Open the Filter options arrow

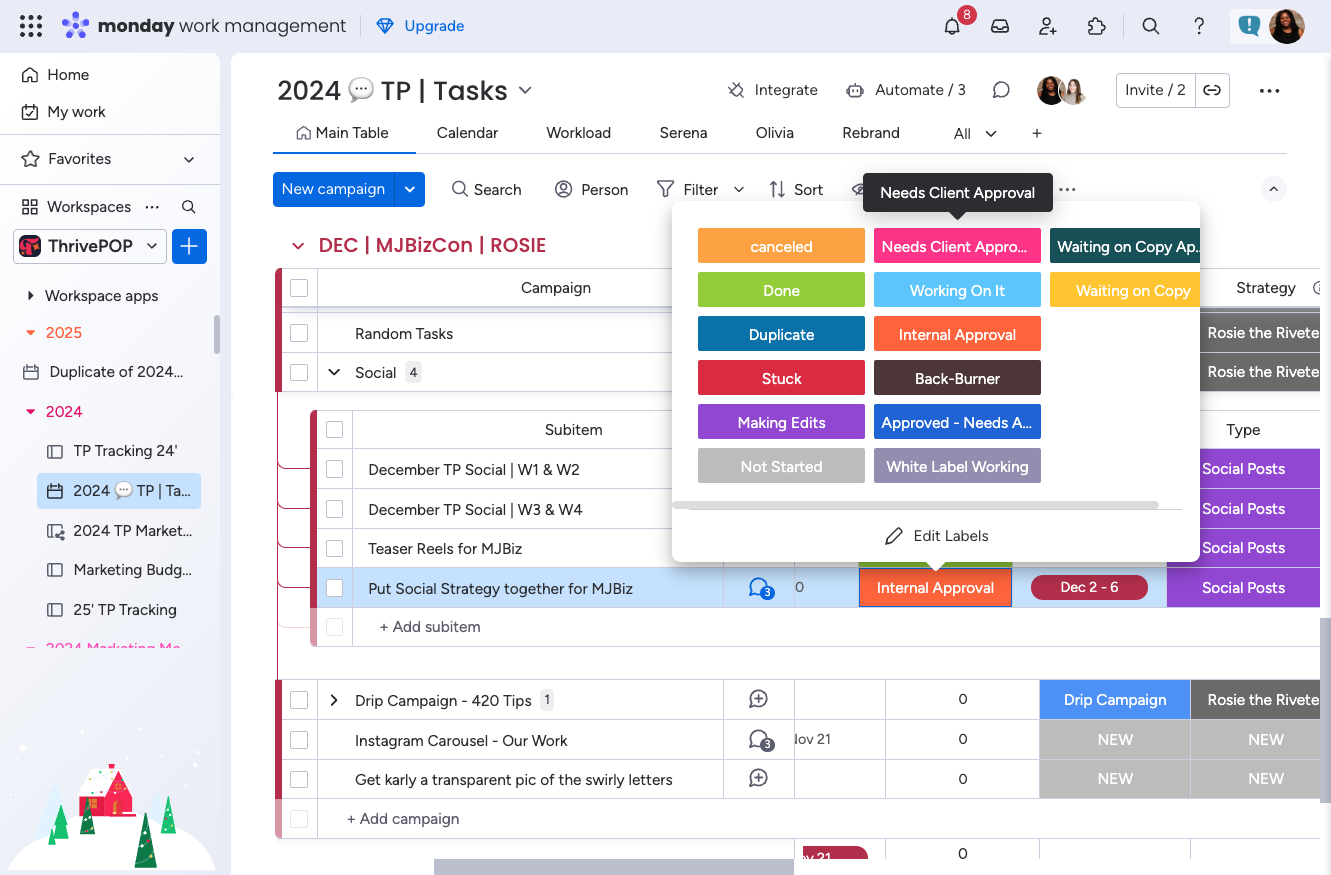point(739,189)
